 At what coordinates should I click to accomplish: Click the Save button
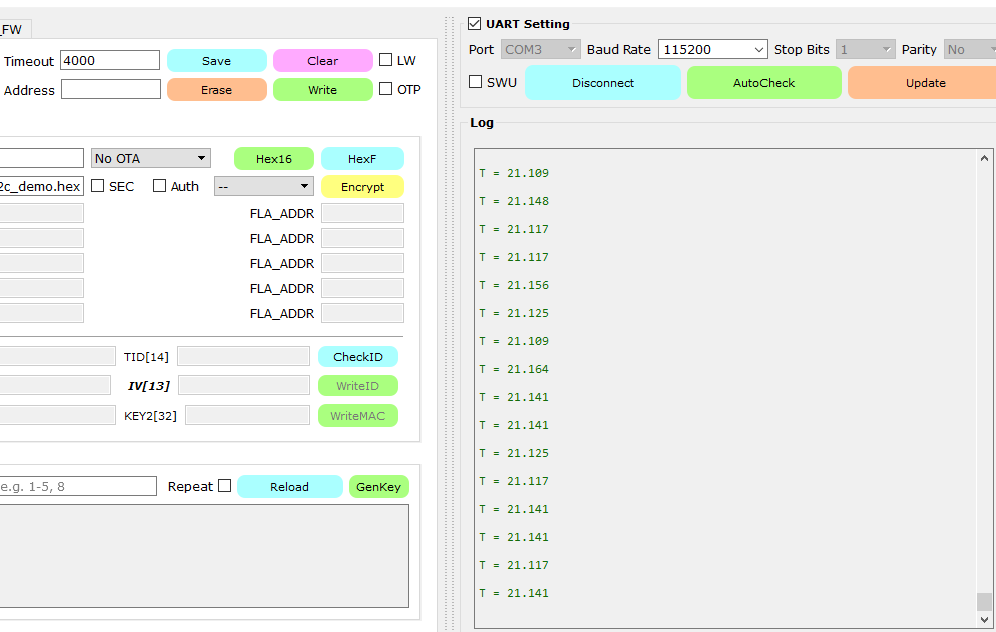(216, 61)
